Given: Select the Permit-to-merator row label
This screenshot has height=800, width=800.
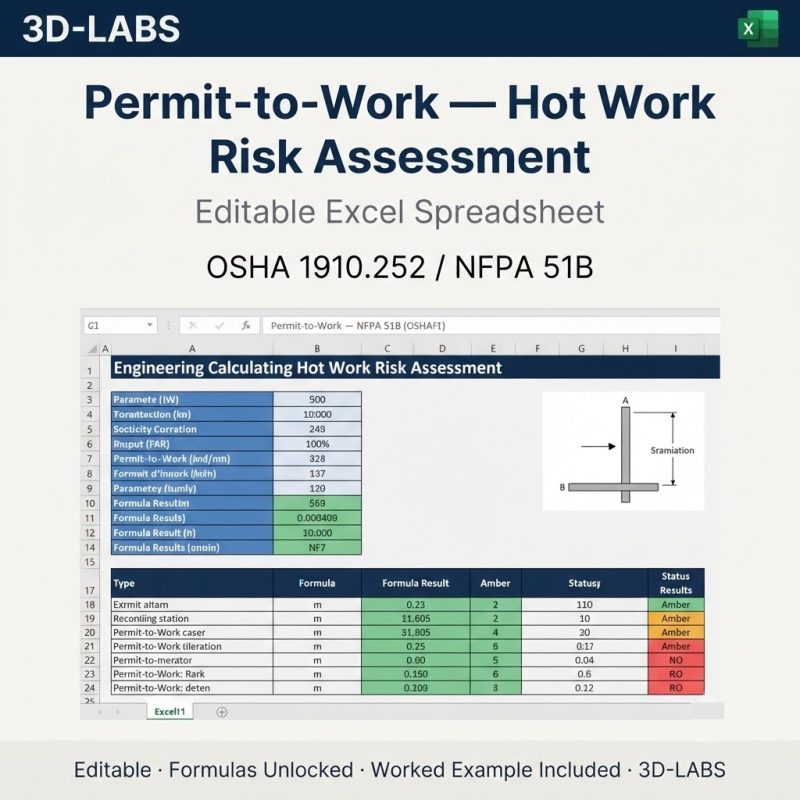Looking at the screenshot, I should (x=192, y=660).
